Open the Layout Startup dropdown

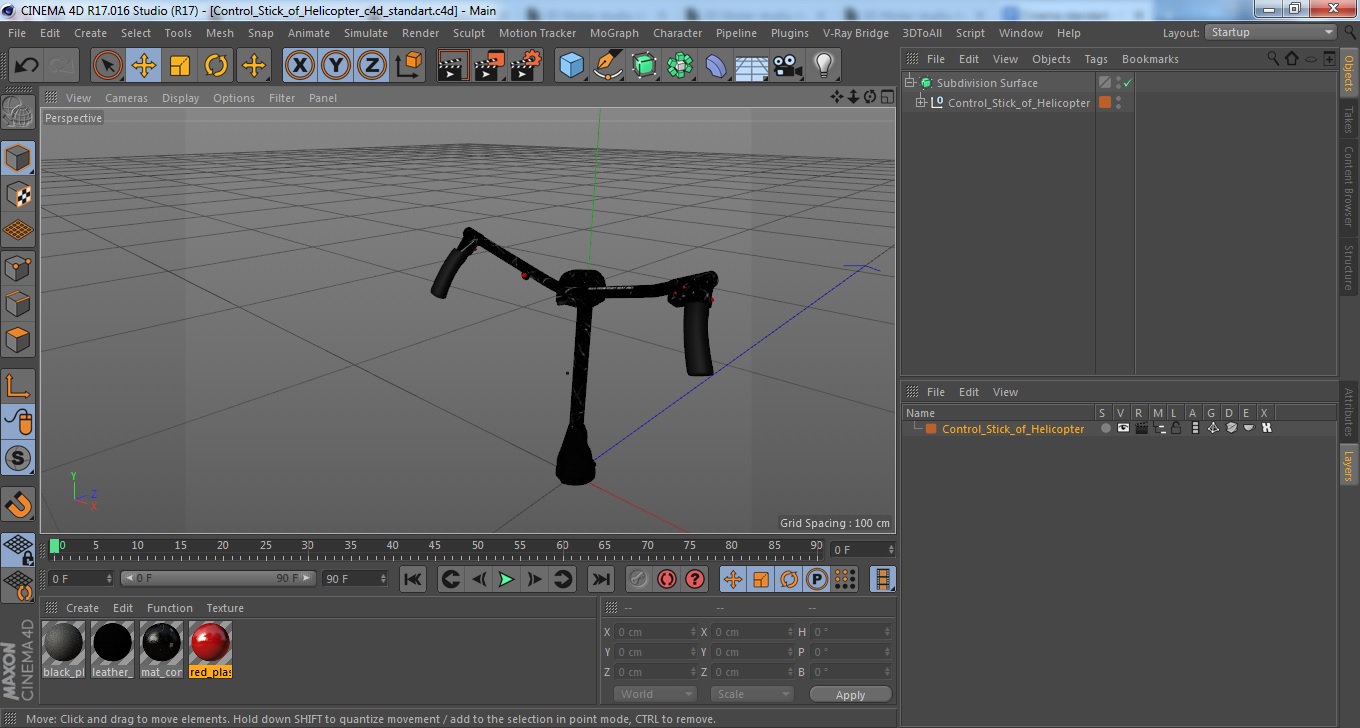click(1271, 33)
